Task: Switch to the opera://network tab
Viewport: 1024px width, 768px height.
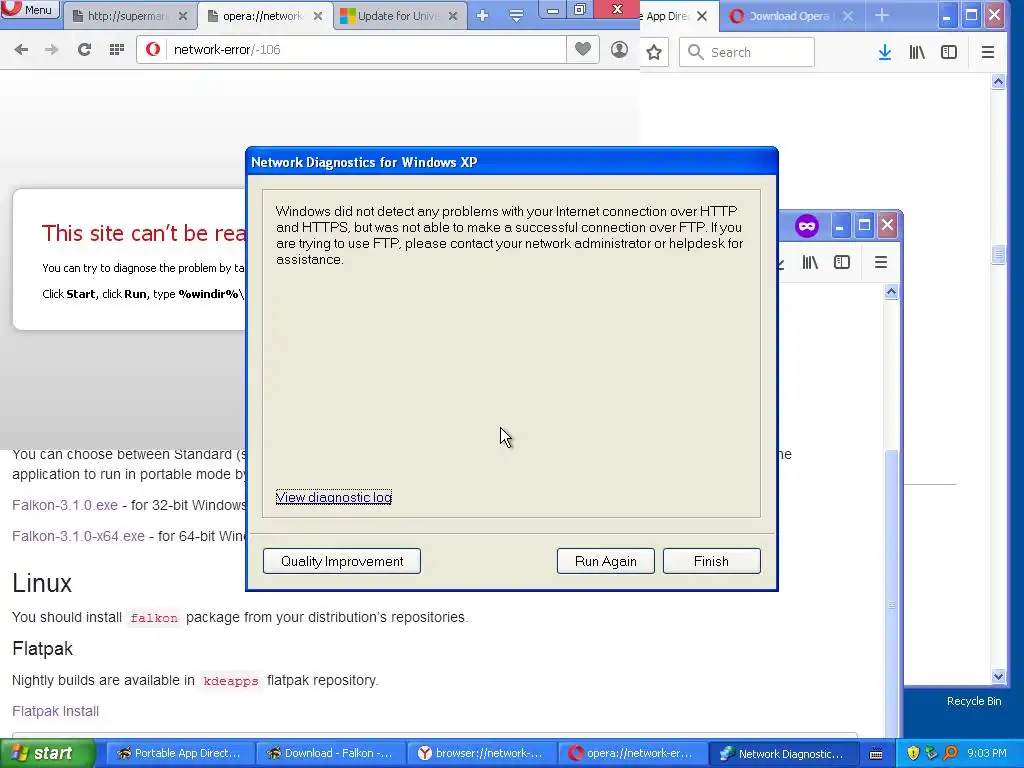Action: tap(263, 16)
